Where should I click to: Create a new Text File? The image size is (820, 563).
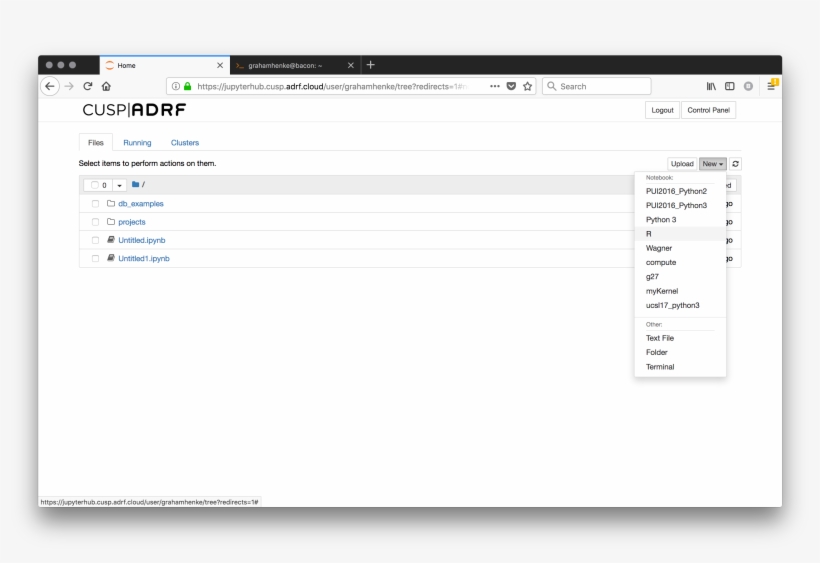pyautogui.click(x=680, y=338)
